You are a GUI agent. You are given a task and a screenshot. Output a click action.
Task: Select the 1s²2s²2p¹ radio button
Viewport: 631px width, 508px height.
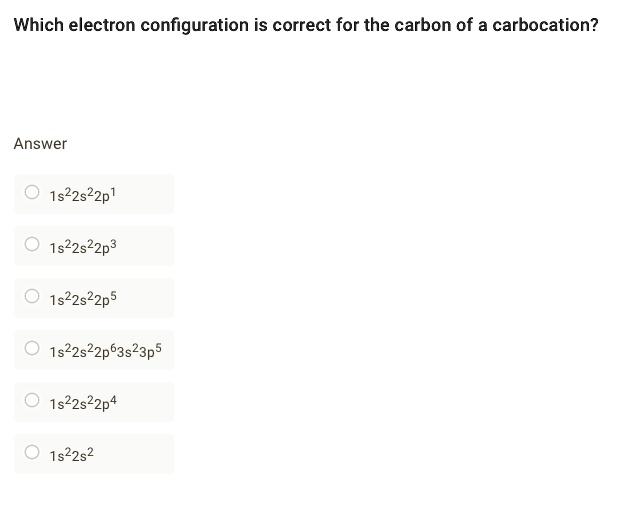pos(32,193)
